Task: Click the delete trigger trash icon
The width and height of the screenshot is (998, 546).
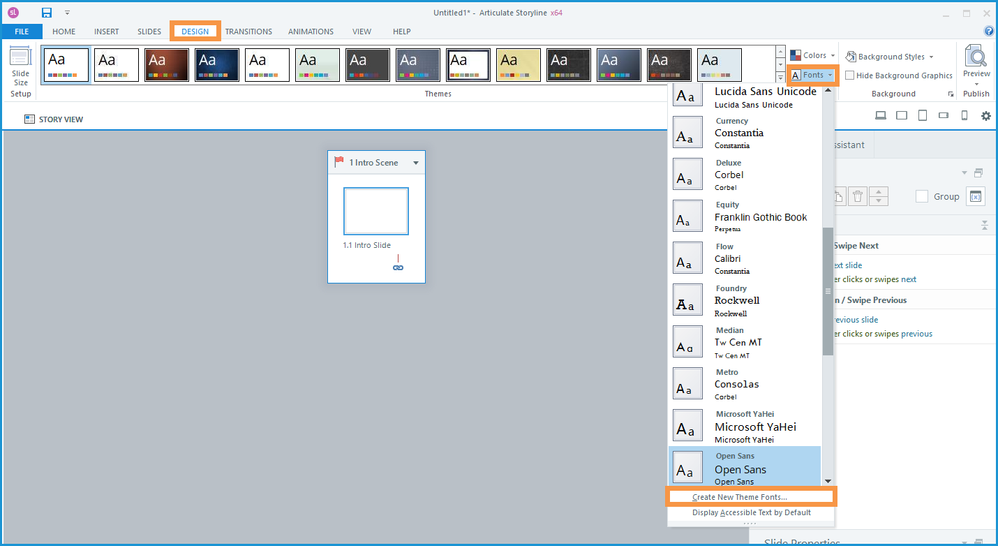Action: pos(857,196)
